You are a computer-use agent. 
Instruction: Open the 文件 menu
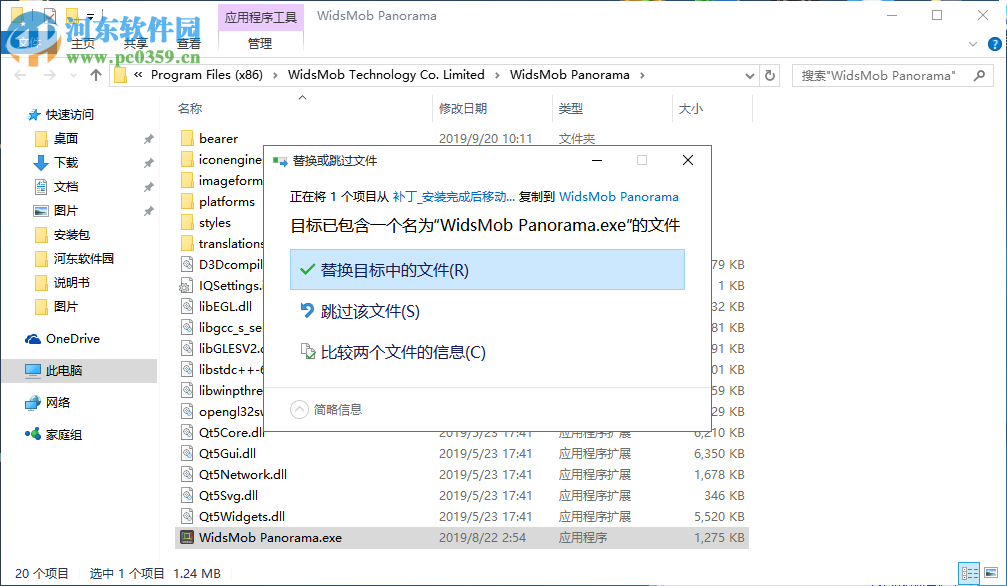(x=30, y=43)
